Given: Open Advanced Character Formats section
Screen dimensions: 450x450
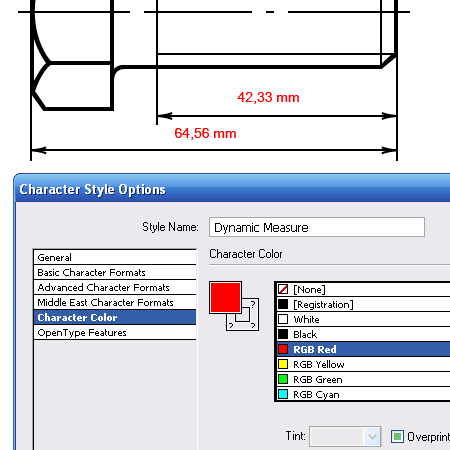Looking at the screenshot, I should coord(115,287).
